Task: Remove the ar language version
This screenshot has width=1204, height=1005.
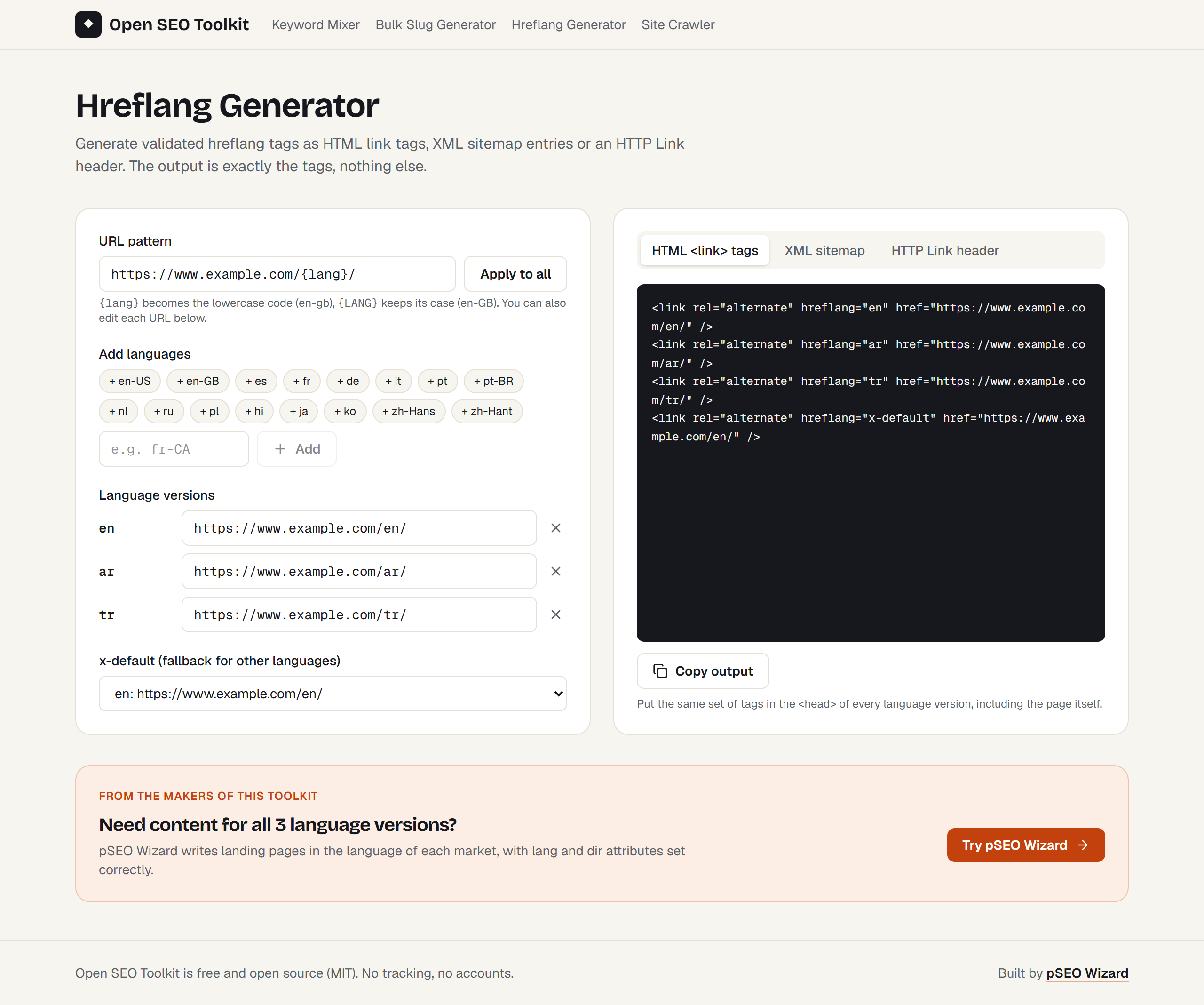Action: pos(555,571)
